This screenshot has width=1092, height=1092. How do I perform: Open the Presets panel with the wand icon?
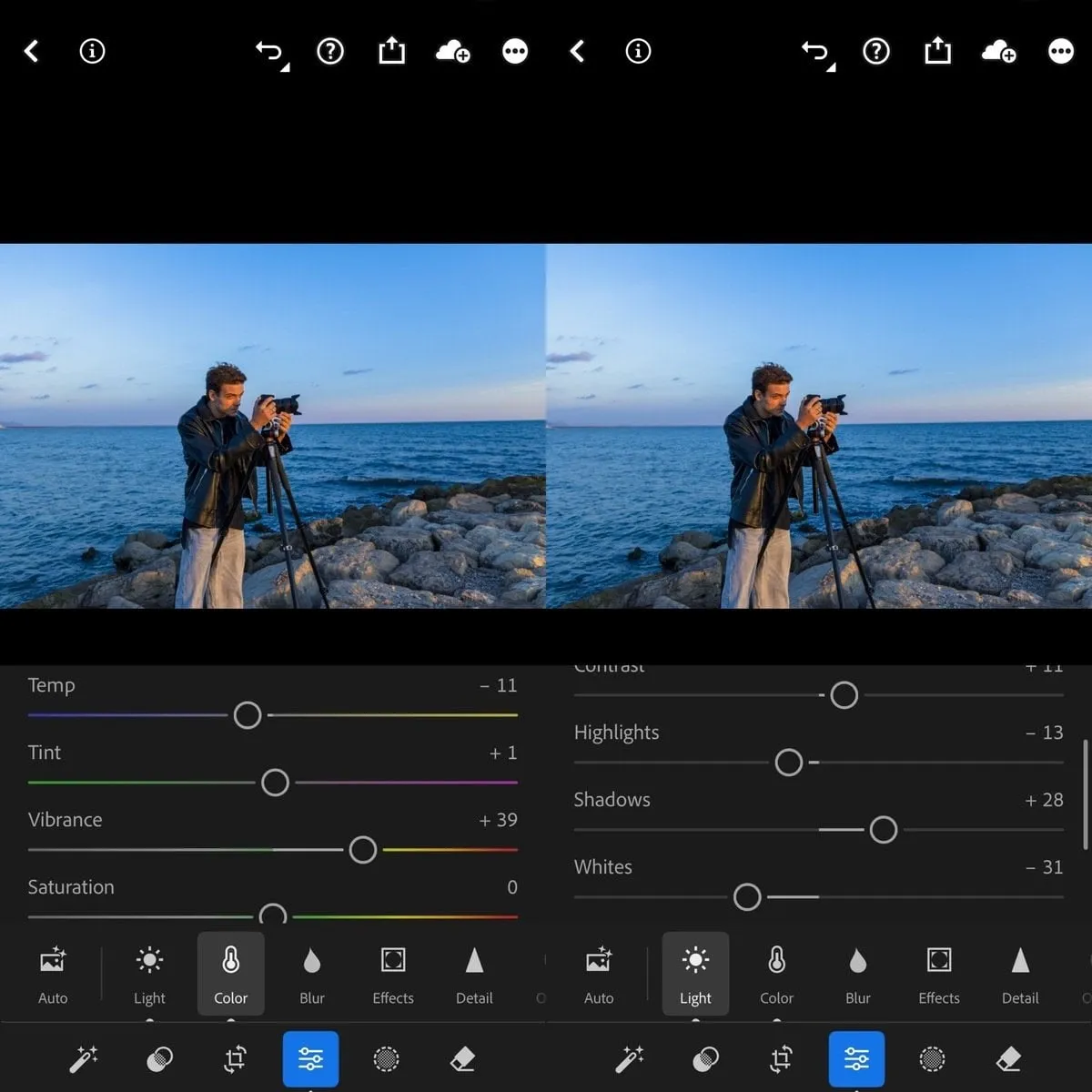[x=82, y=1059]
